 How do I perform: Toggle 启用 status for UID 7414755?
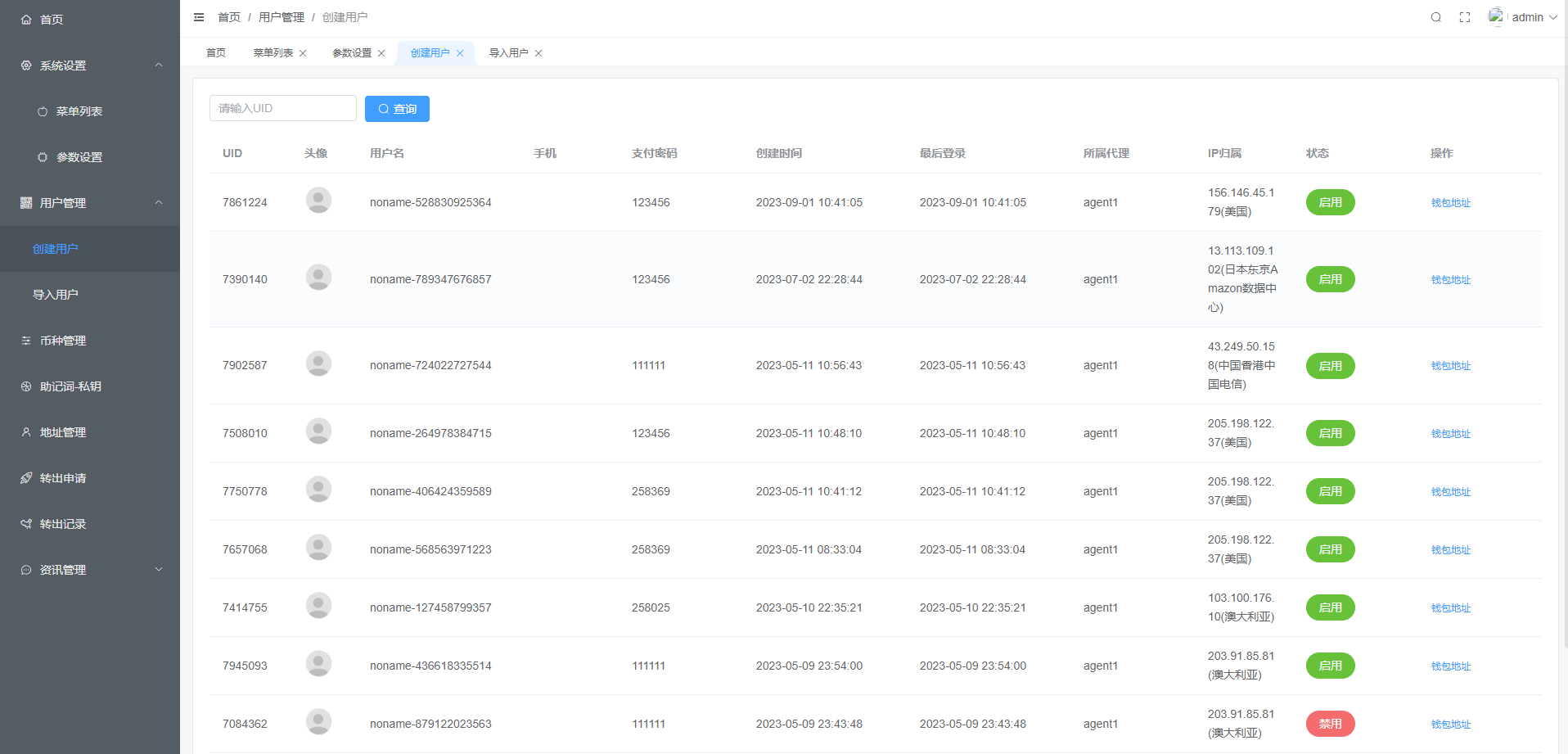[x=1330, y=607]
